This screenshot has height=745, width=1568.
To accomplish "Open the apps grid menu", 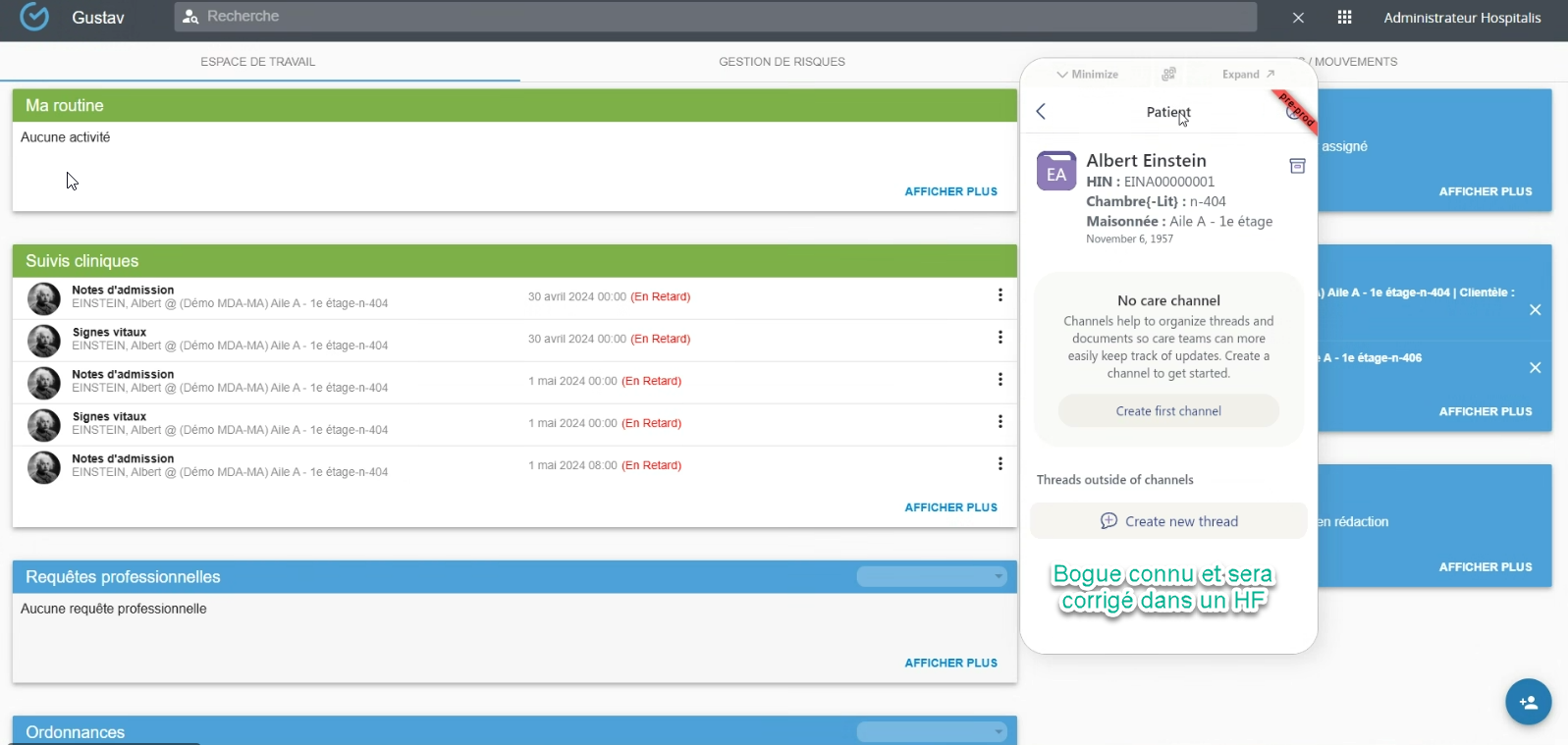I will [x=1344, y=18].
